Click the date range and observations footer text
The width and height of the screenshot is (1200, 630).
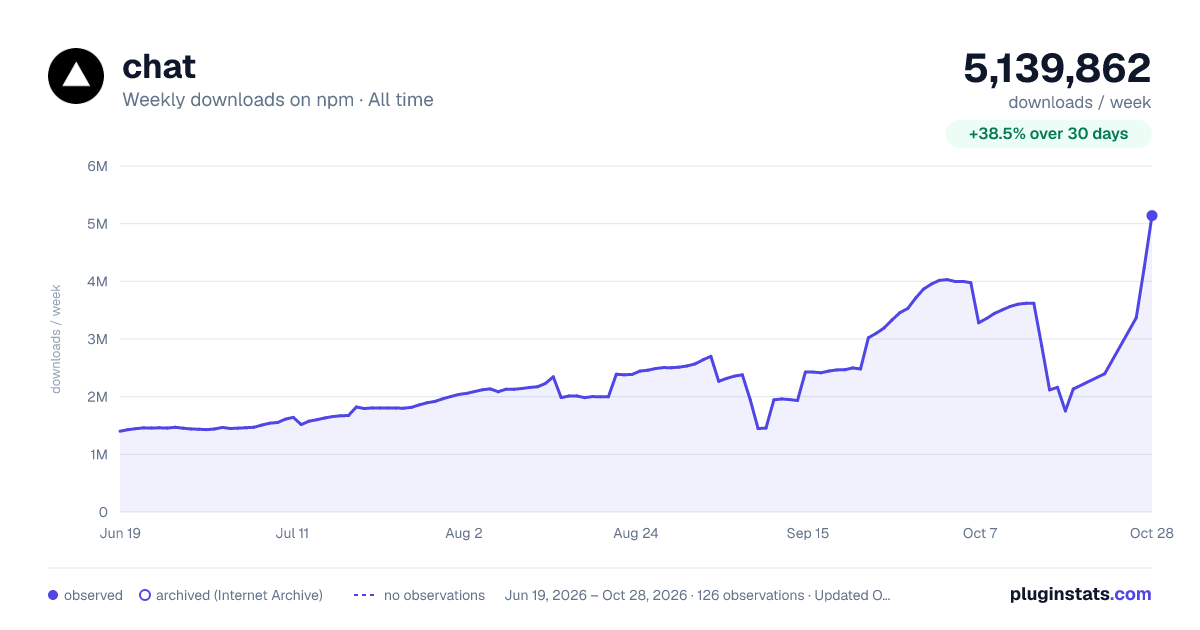tap(698, 595)
